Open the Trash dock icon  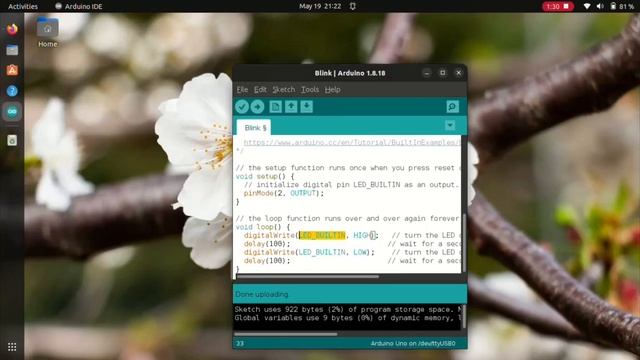12,140
